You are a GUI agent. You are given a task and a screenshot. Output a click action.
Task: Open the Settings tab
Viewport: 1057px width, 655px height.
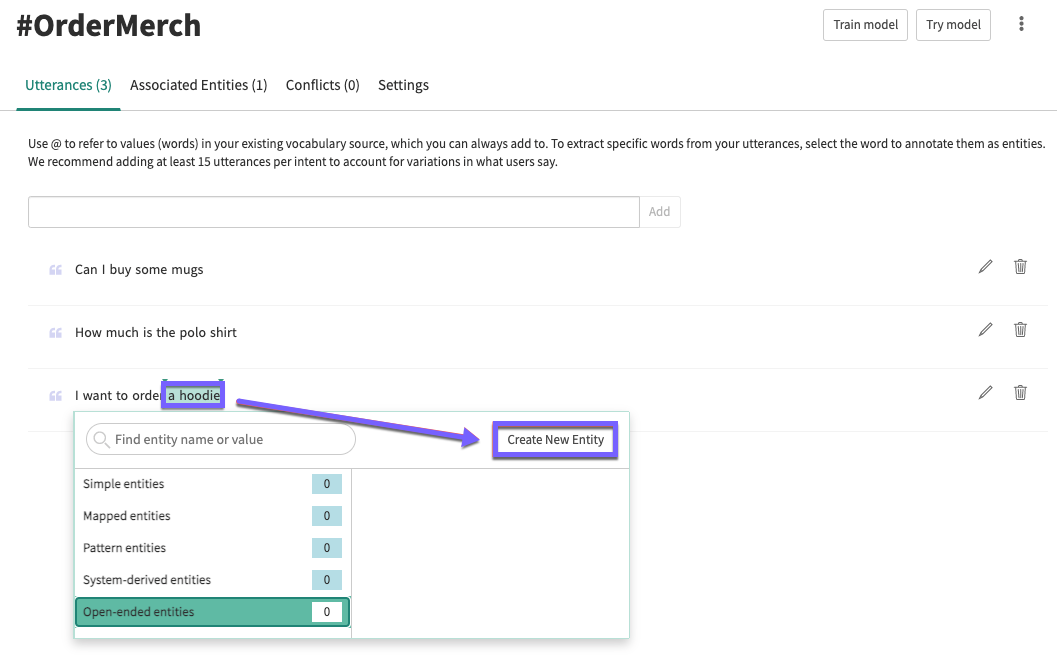[403, 86]
